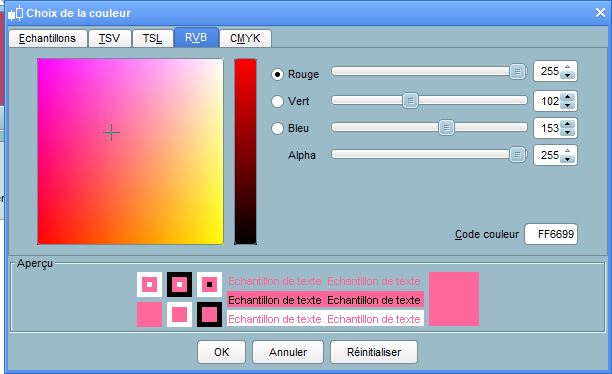The width and height of the screenshot is (612, 374).
Task: Click the Rouge slider thumb
Action: point(518,72)
